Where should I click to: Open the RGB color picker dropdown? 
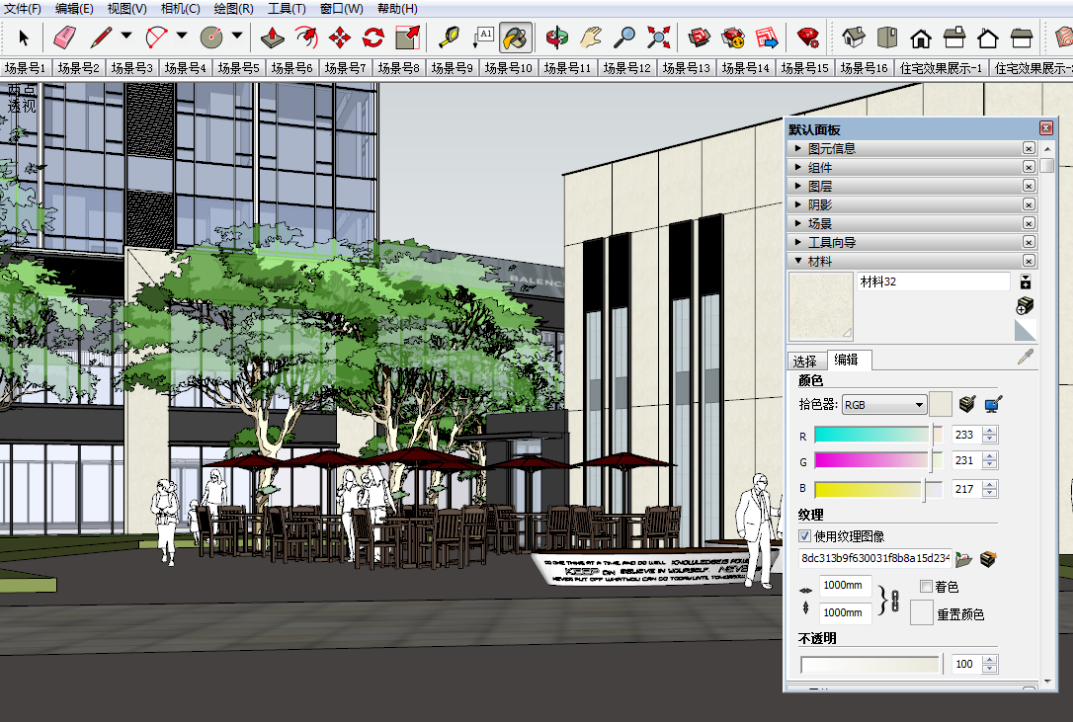(x=884, y=405)
